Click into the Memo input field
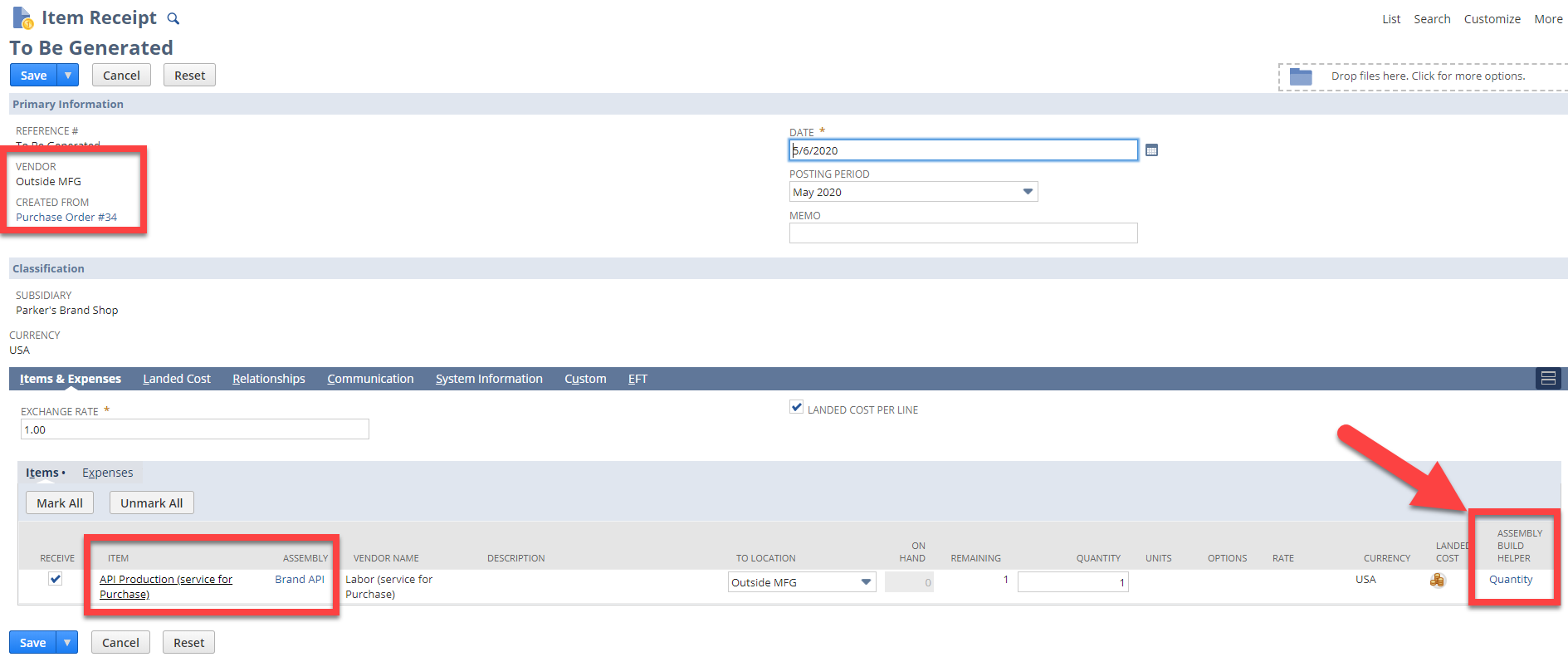Screen dimensions: 1568x657 point(963,233)
